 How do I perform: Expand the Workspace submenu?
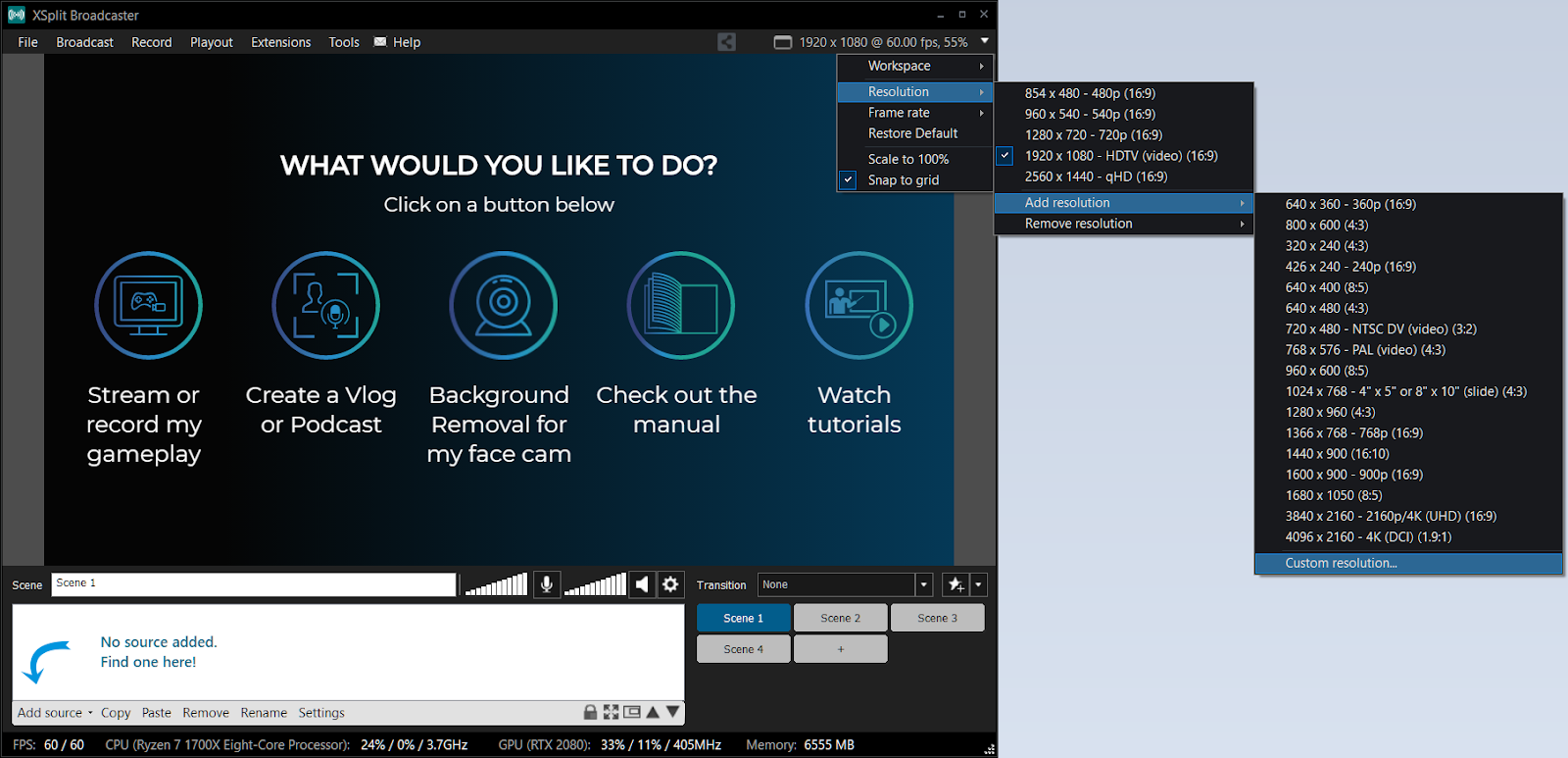915,66
